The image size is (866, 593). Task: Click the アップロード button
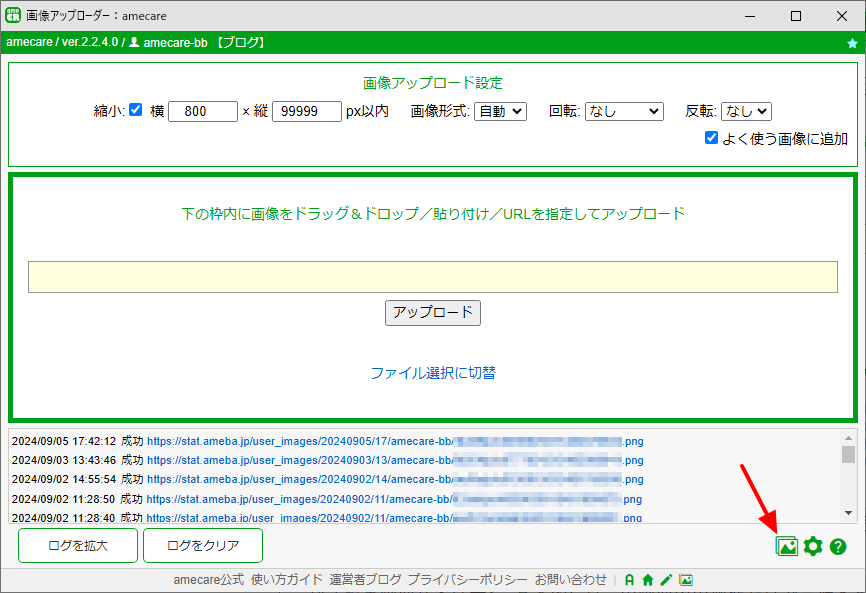(433, 313)
